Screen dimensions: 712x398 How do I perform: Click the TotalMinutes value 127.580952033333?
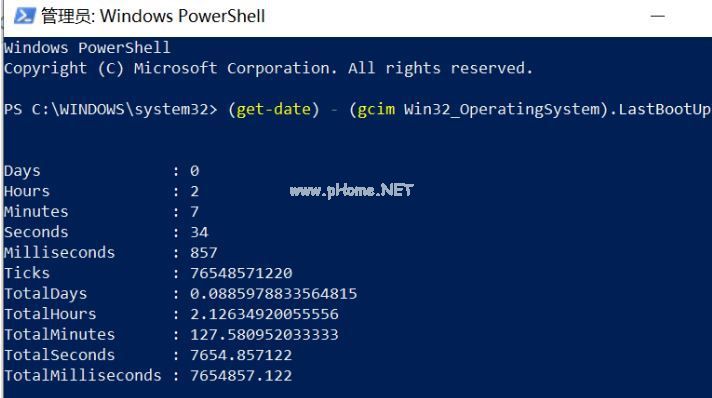(264, 334)
